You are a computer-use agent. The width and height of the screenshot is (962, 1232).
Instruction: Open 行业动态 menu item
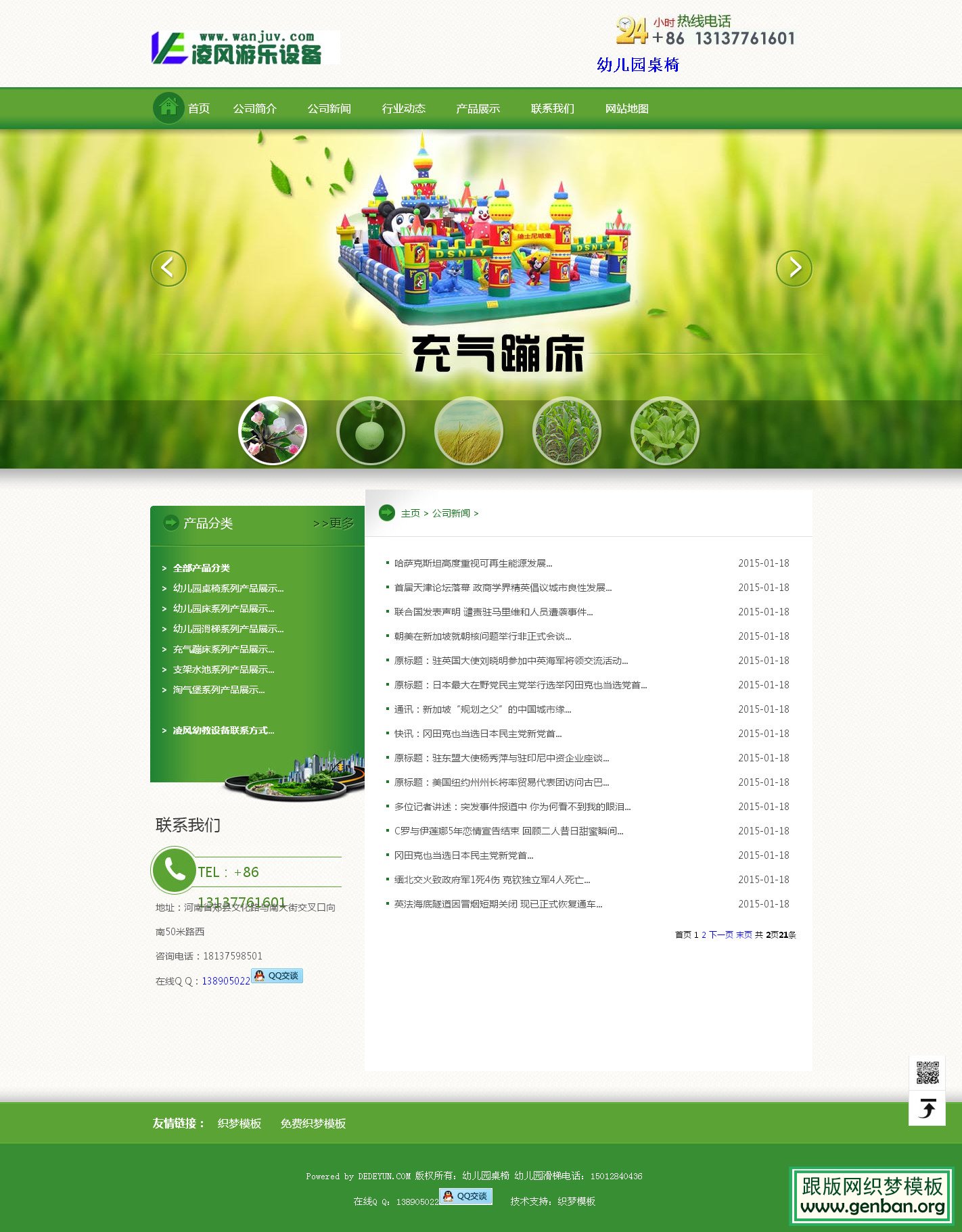tap(404, 108)
